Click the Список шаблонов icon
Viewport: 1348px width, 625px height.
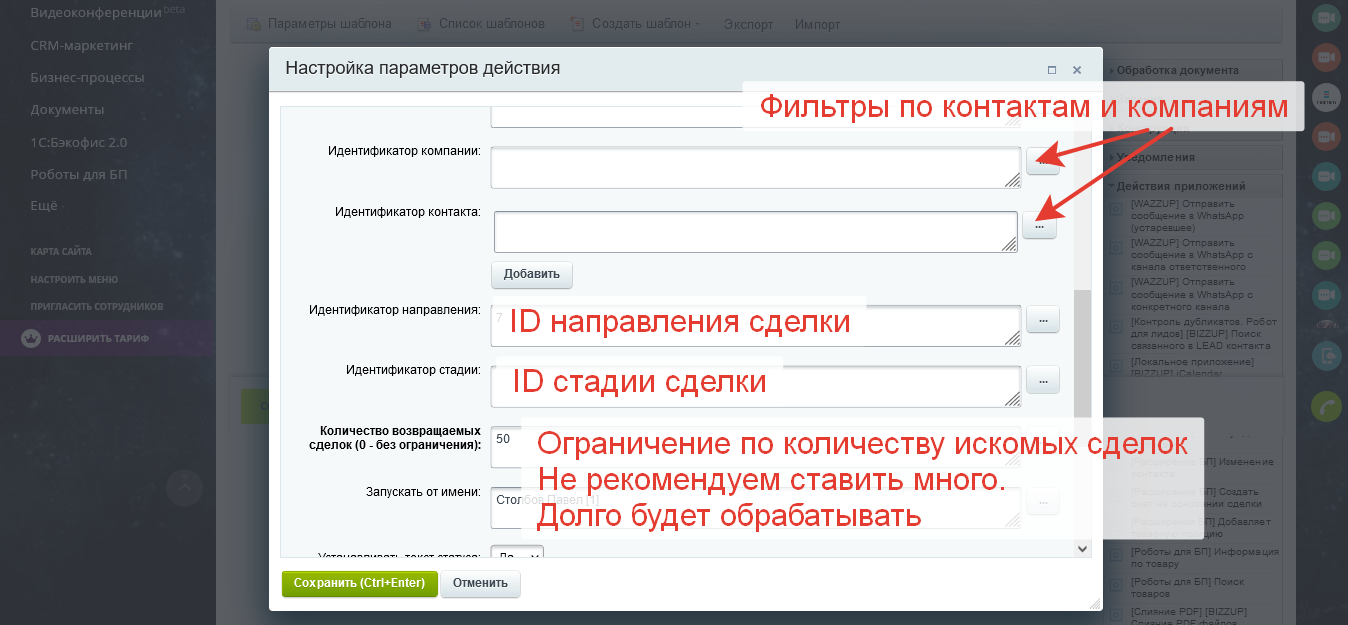tap(423, 24)
